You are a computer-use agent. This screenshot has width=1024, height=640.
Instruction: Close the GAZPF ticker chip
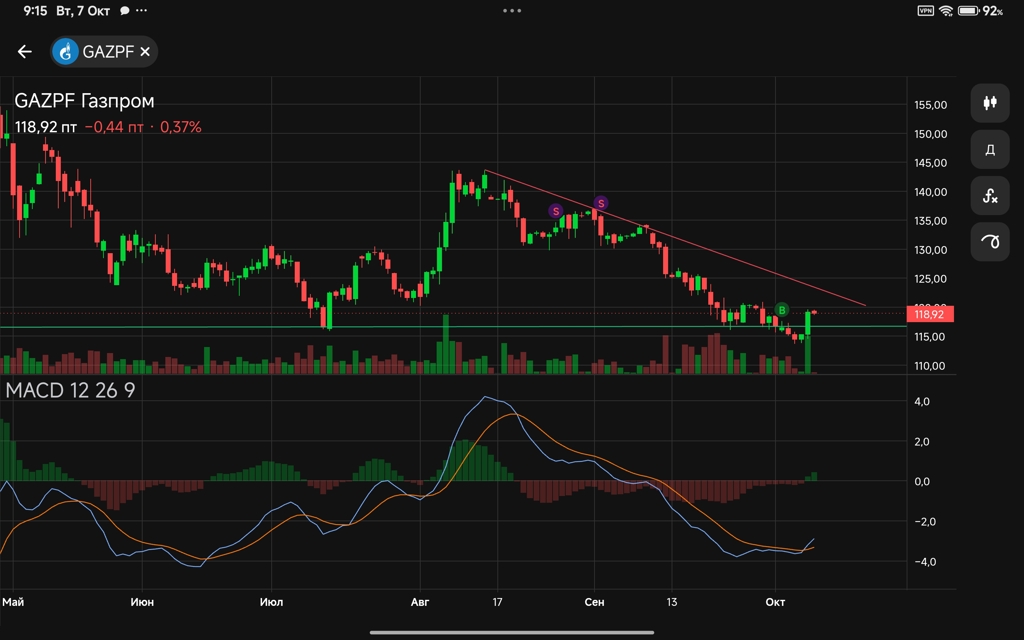pyautogui.click(x=145, y=52)
